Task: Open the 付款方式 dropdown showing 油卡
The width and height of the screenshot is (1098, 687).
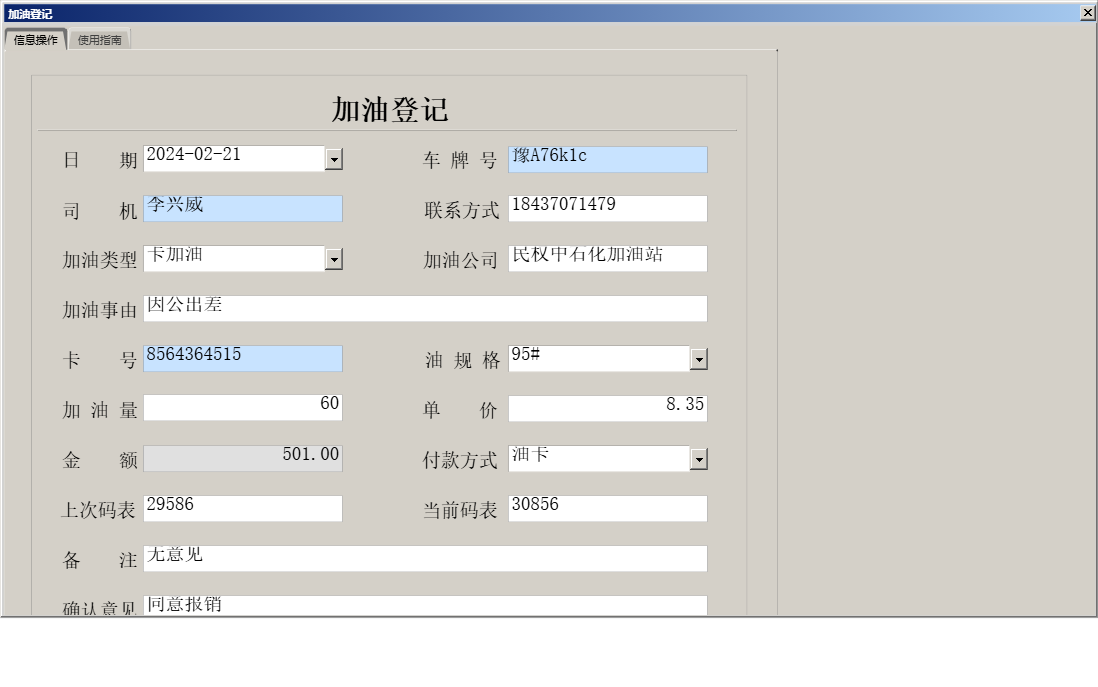Action: pyautogui.click(x=700, y=458)
